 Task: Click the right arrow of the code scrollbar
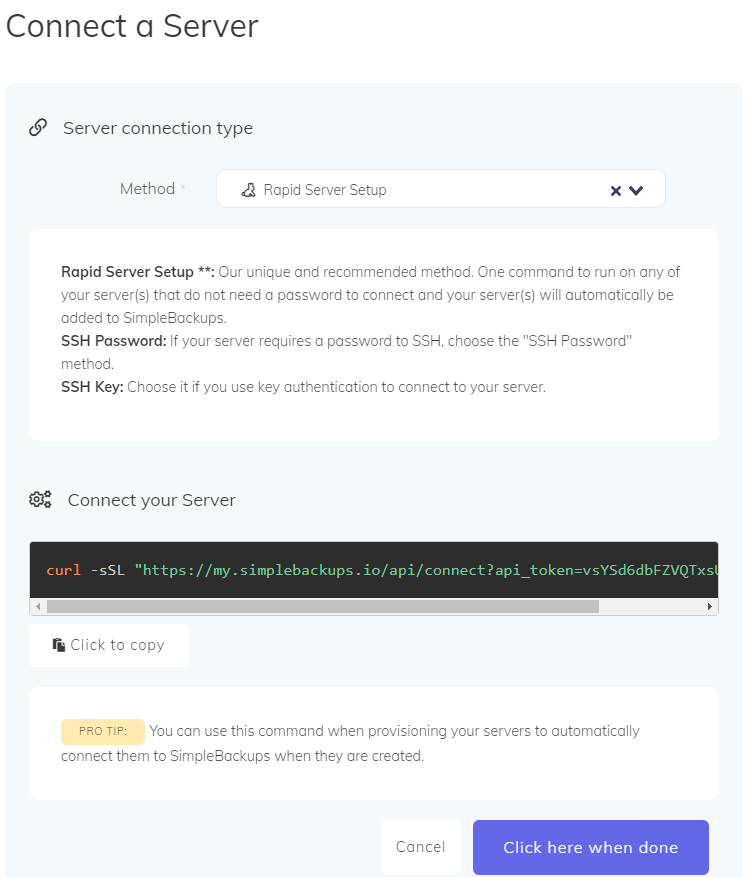coord(710,606)
